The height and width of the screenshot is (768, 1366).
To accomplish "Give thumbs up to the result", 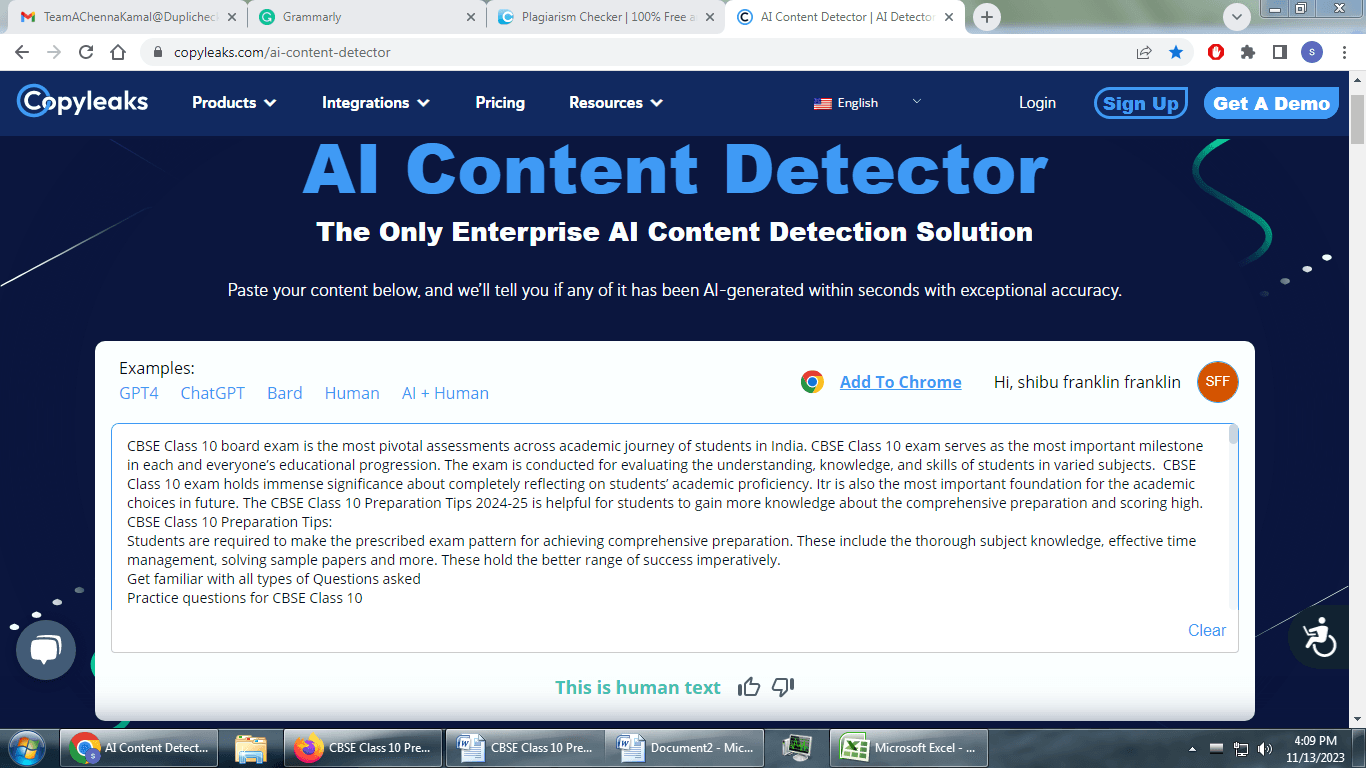I will click(749, 687).
